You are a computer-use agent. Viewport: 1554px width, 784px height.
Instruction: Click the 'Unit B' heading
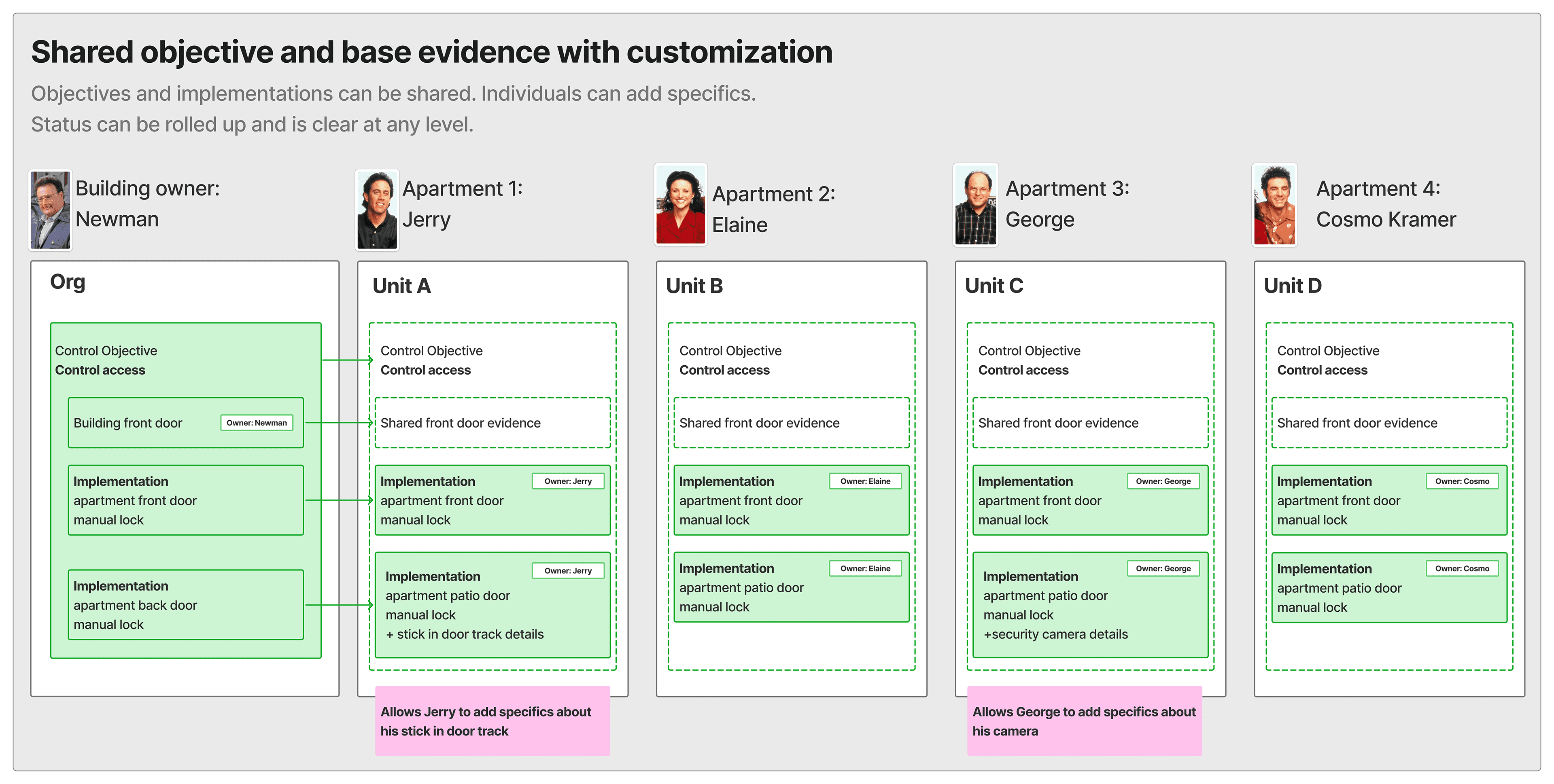[x=694, y=286]
